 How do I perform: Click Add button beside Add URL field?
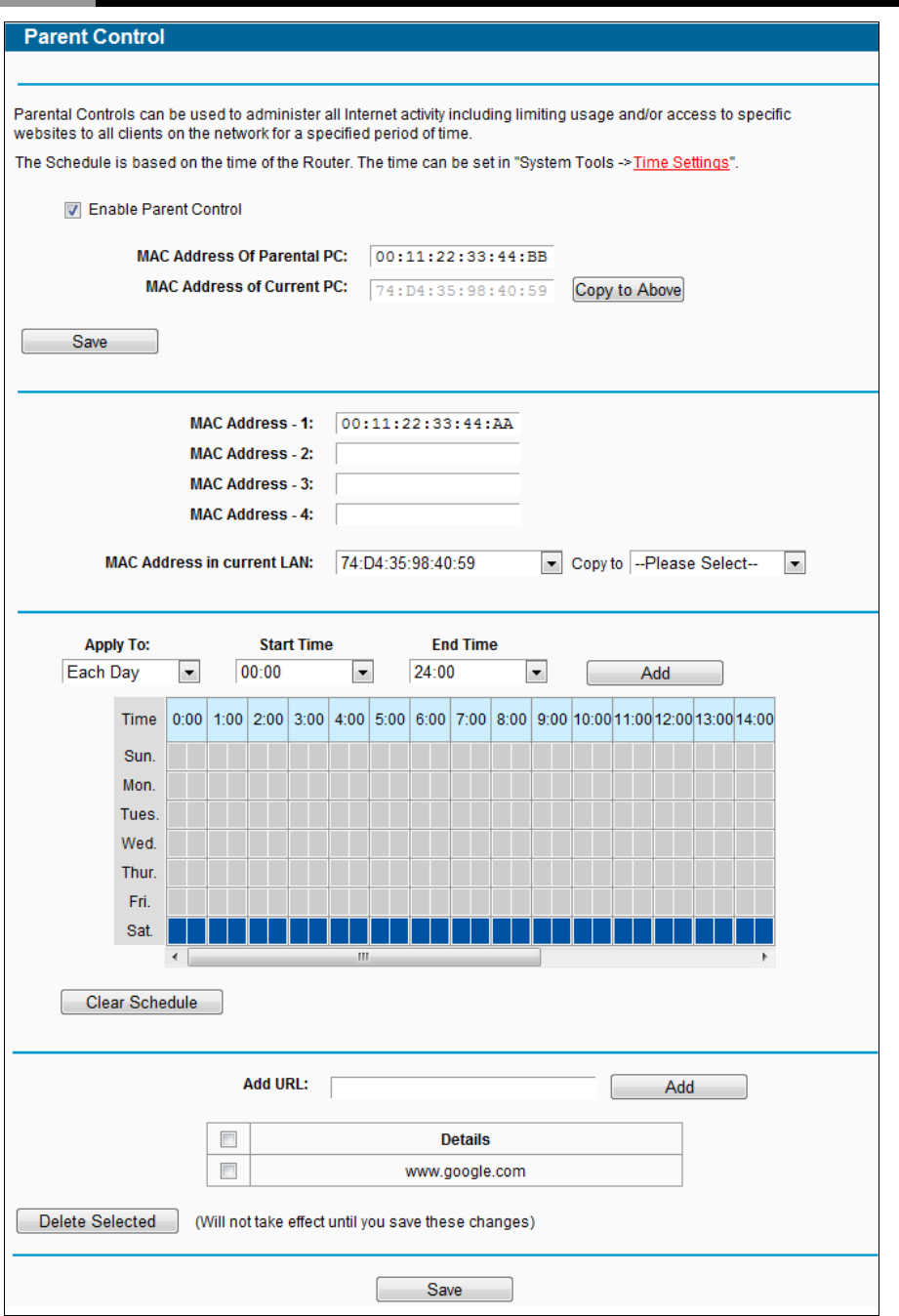pyautogui.click(x=679, y=1088)
